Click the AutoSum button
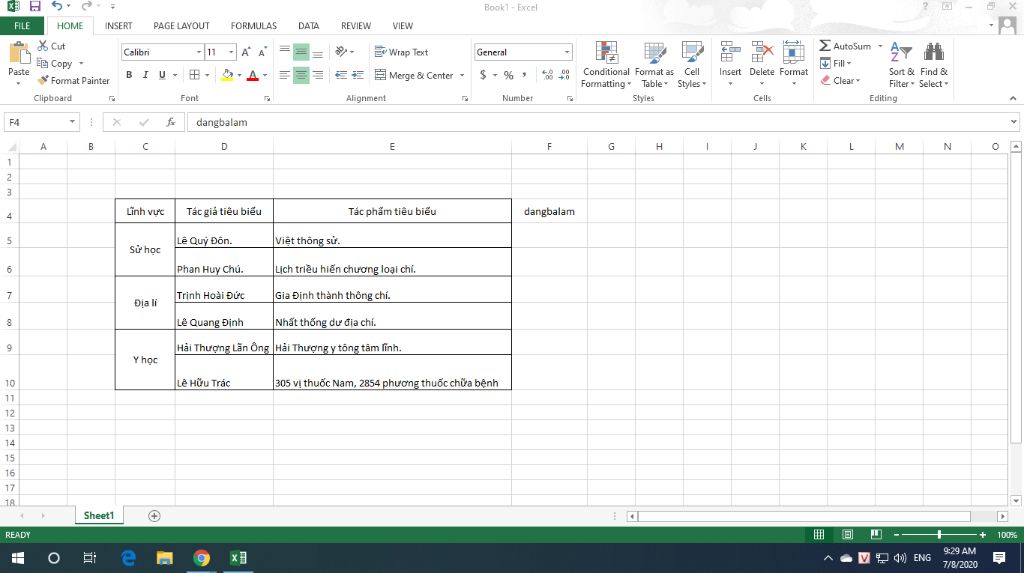The width and height of the screenshot is (1024, 573). click(x=845, y=46)
